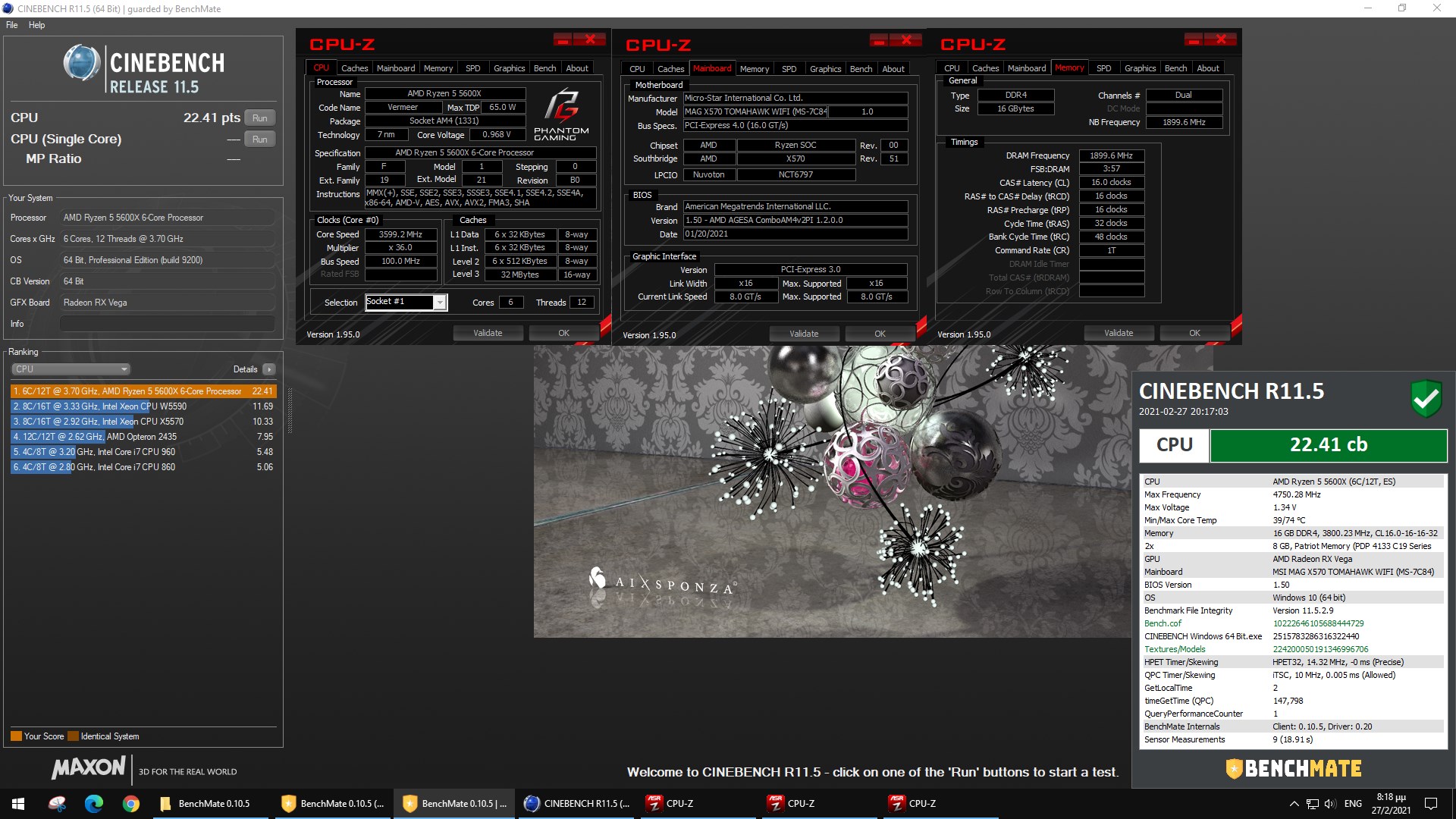Image resolution: width=1456 pixels, height=819 pixels.
Task: Switch to first CPU-Z taskbar button
Action: [698, 804]
